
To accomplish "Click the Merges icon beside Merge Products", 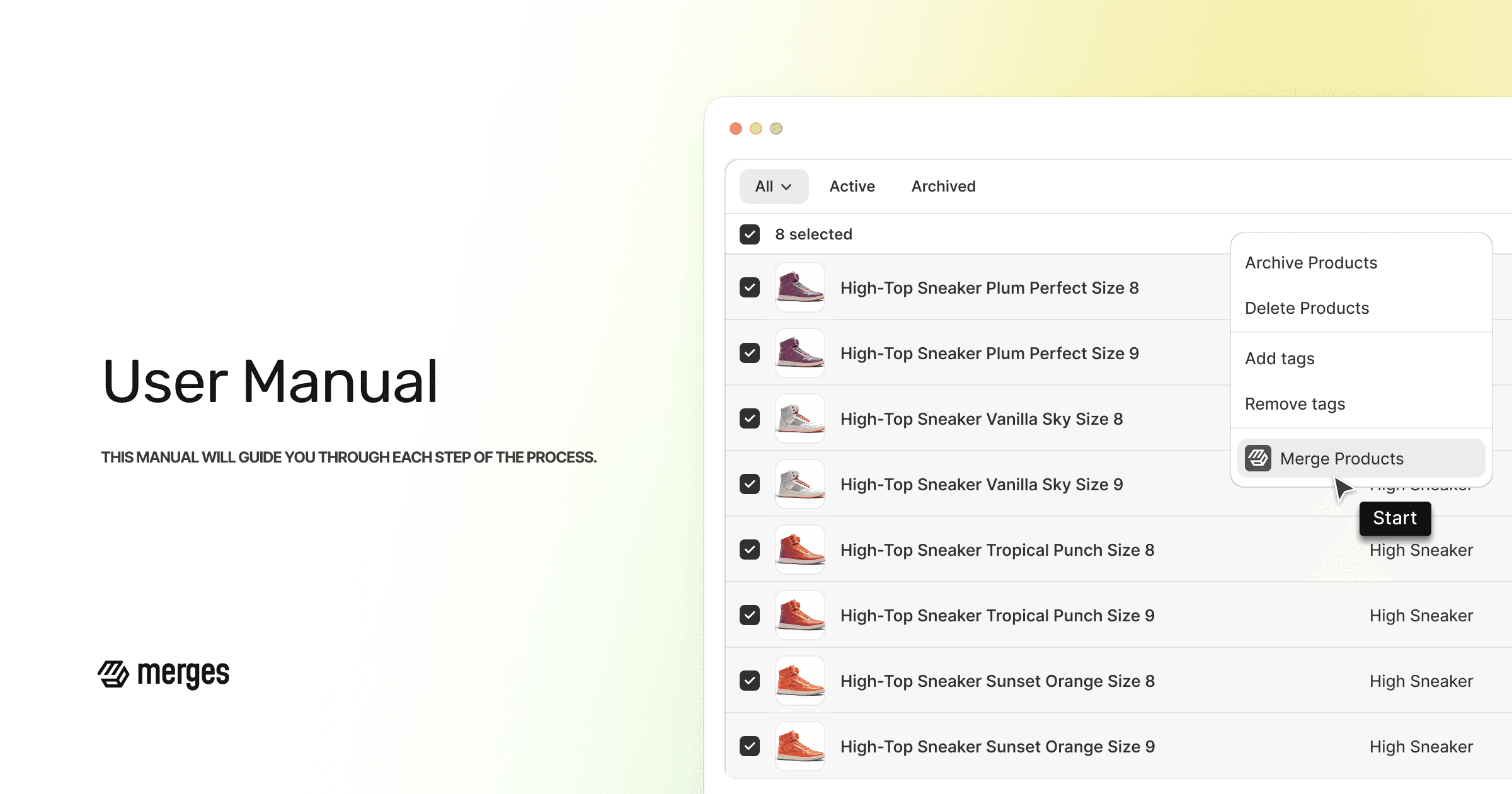I will click(1258, 458).
